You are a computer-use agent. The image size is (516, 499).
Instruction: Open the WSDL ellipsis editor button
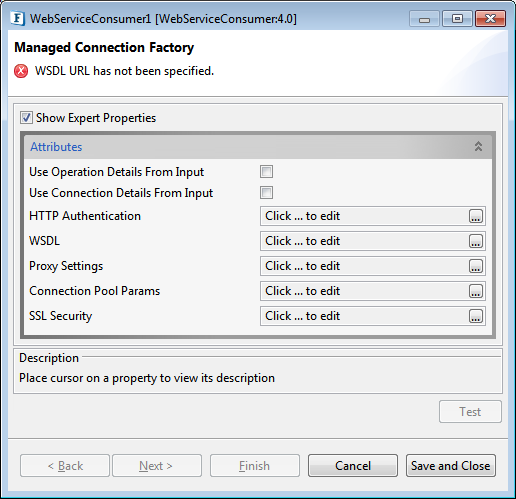click(x=476, y=241)
